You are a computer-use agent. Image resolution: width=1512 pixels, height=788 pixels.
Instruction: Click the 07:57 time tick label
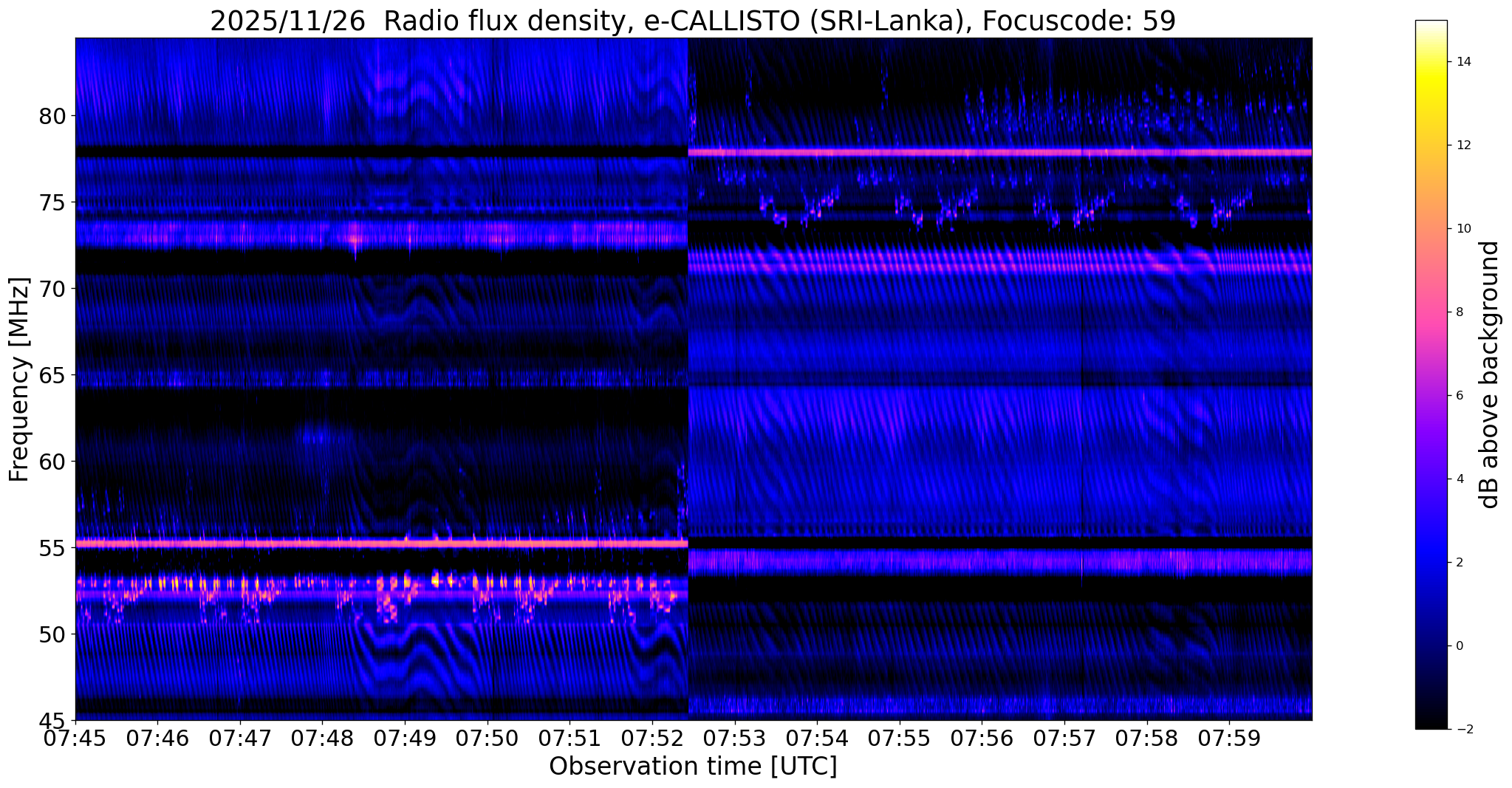(1064, 738)
